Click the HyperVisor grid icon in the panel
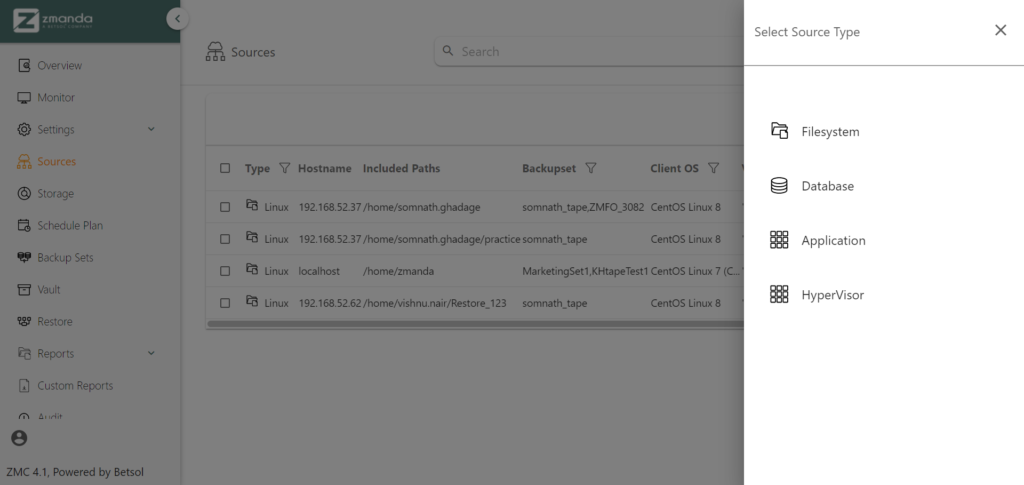The height and width of the screenshot is (485, 1024). pyautogui.click(x=779, y=294)
